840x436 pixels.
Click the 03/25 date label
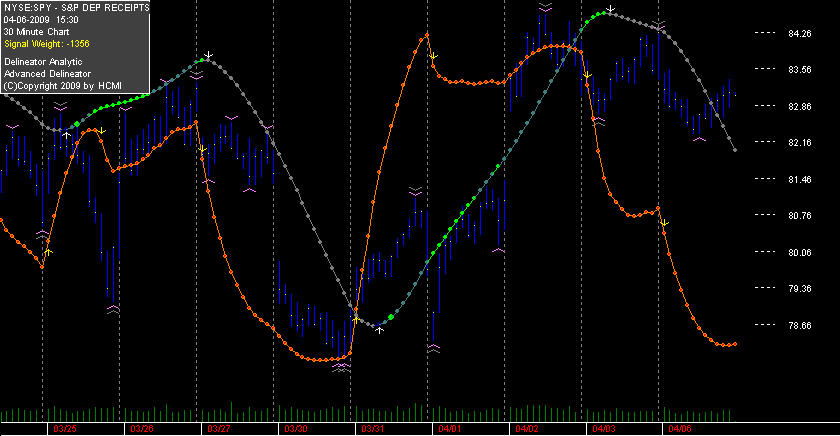65,429
